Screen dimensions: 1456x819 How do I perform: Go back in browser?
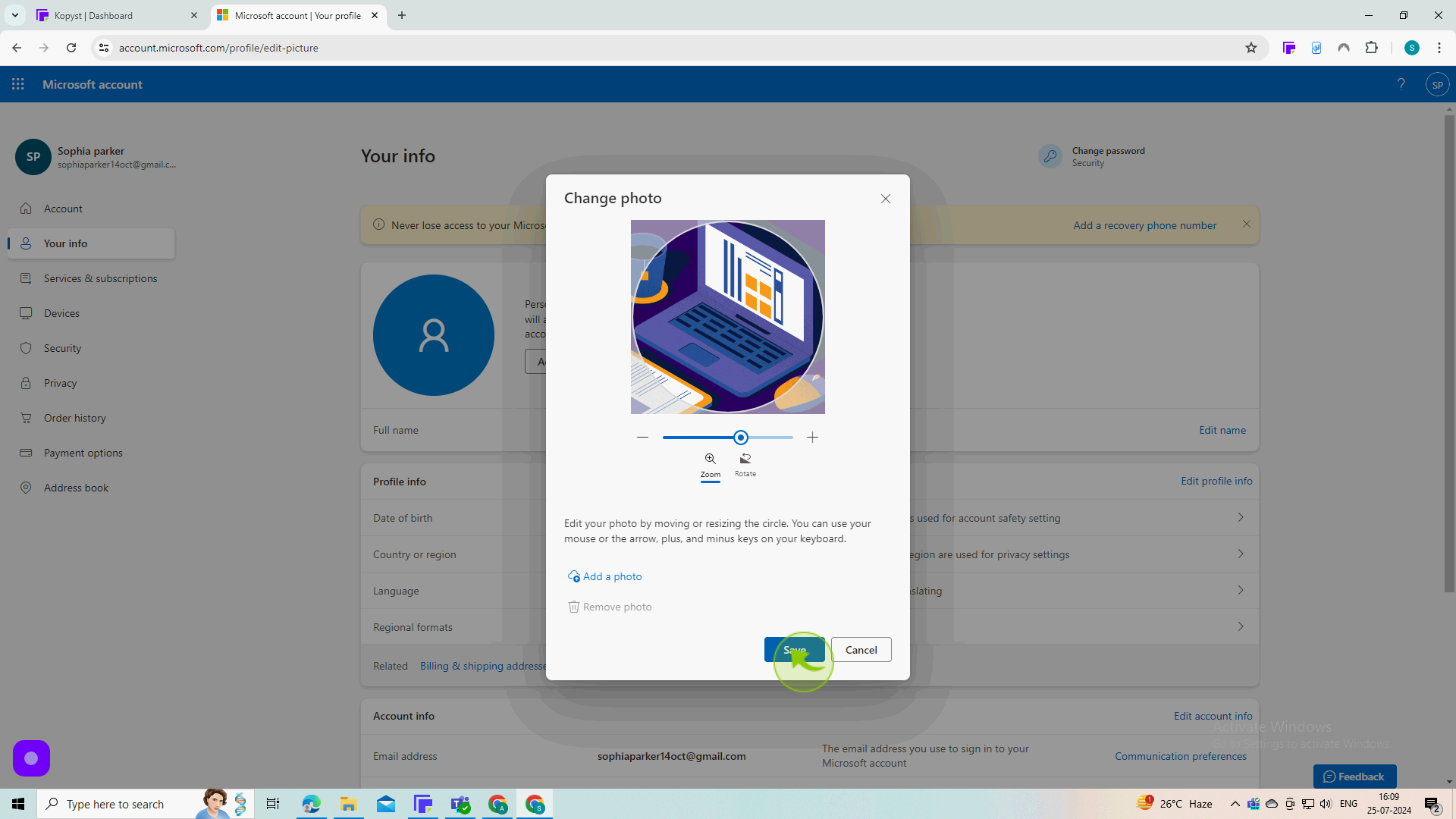click(17, 48)
